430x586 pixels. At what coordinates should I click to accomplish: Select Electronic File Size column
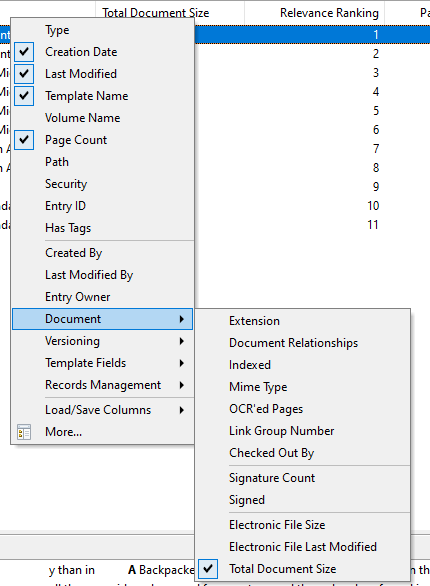(303, 525)
